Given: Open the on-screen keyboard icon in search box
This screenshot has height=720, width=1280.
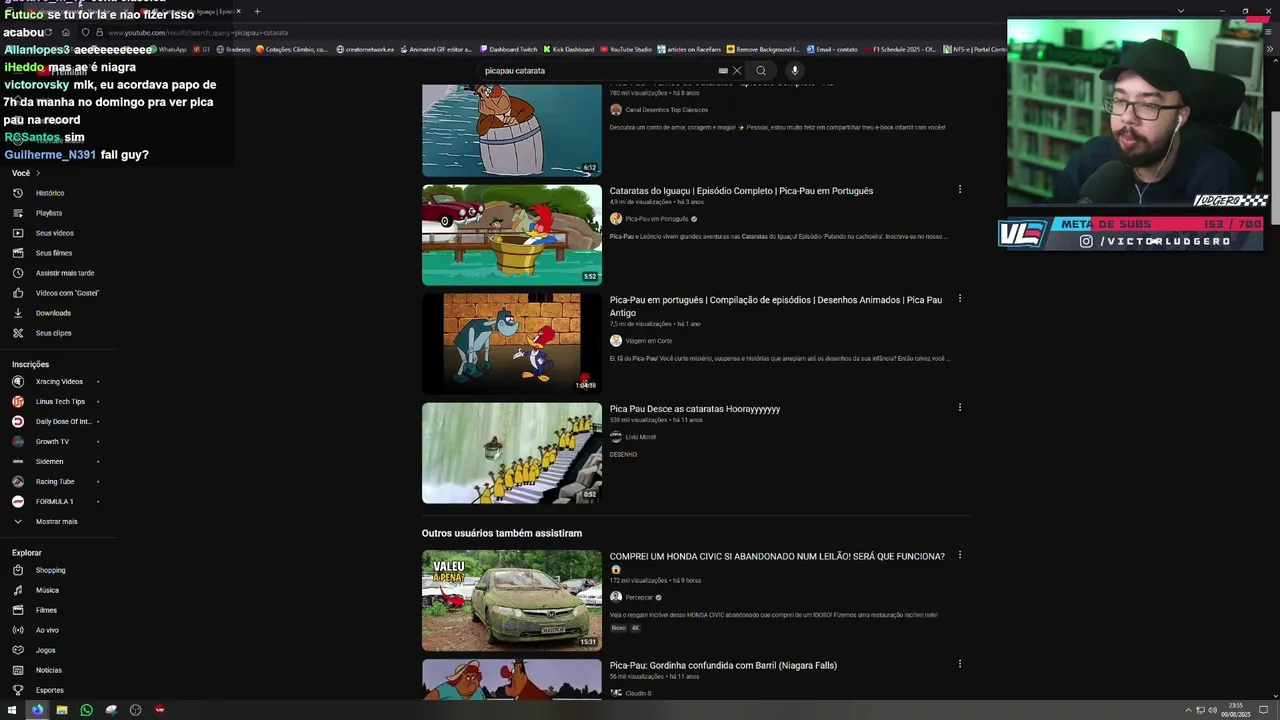Looking at the screenshot, I should tap(723, 71).
